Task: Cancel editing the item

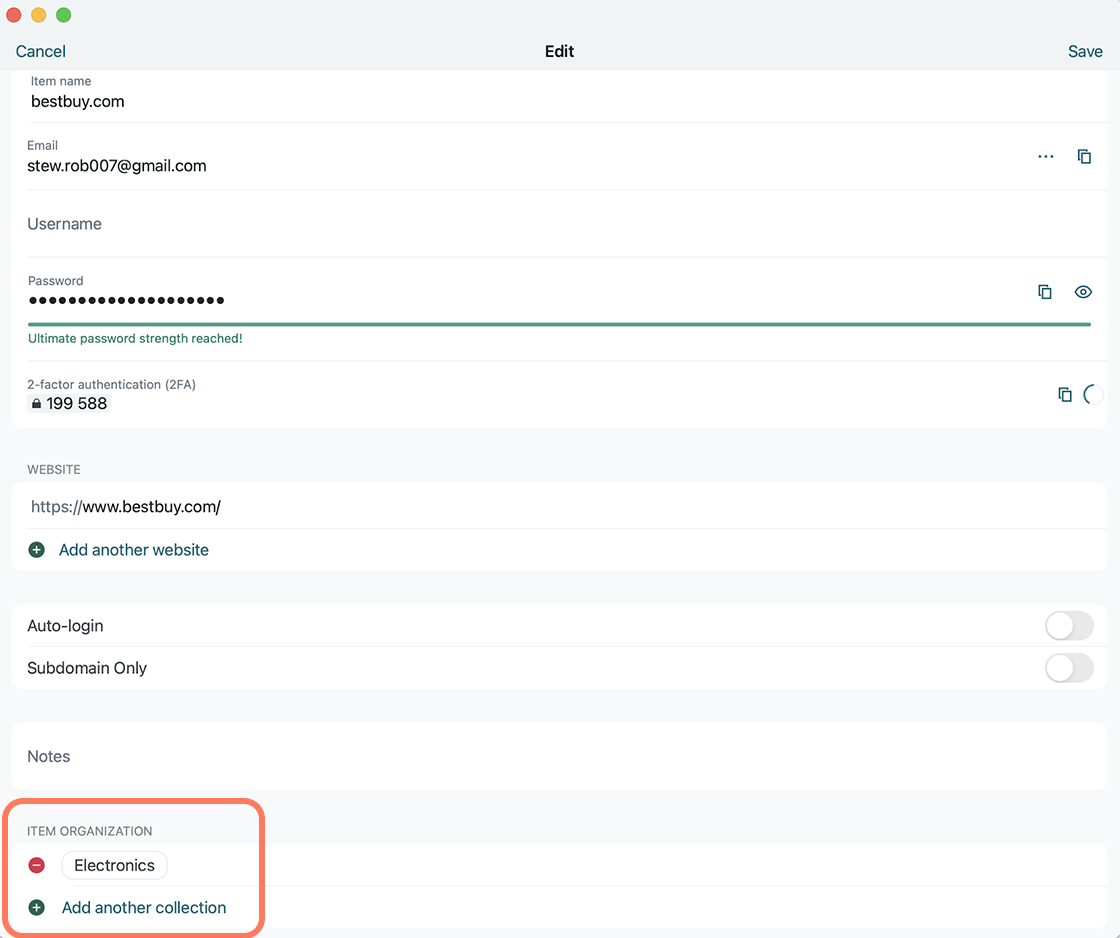Action: (41, 51)
